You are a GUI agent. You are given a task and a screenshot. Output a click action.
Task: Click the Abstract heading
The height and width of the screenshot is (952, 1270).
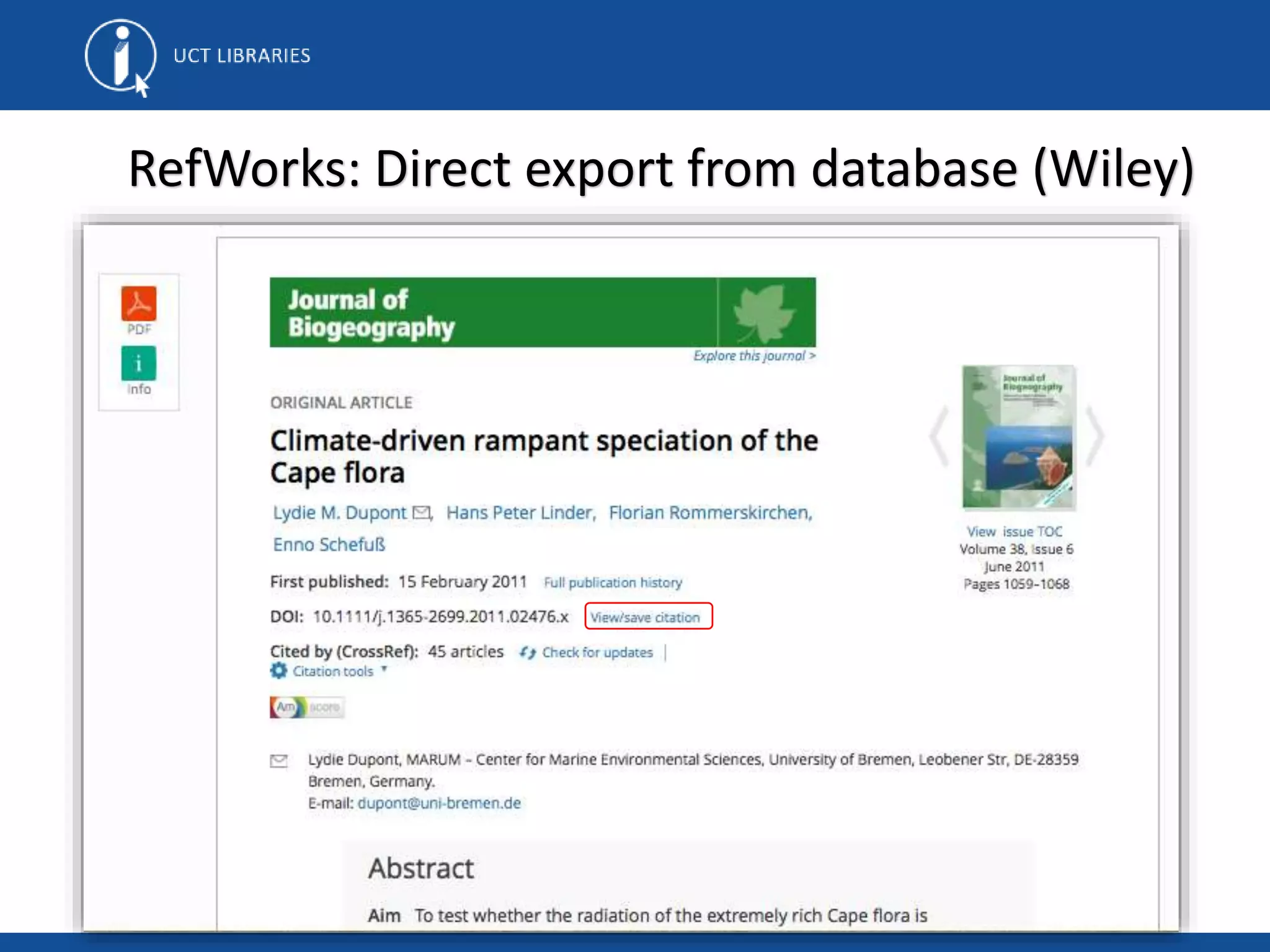[x=421, y=868]
